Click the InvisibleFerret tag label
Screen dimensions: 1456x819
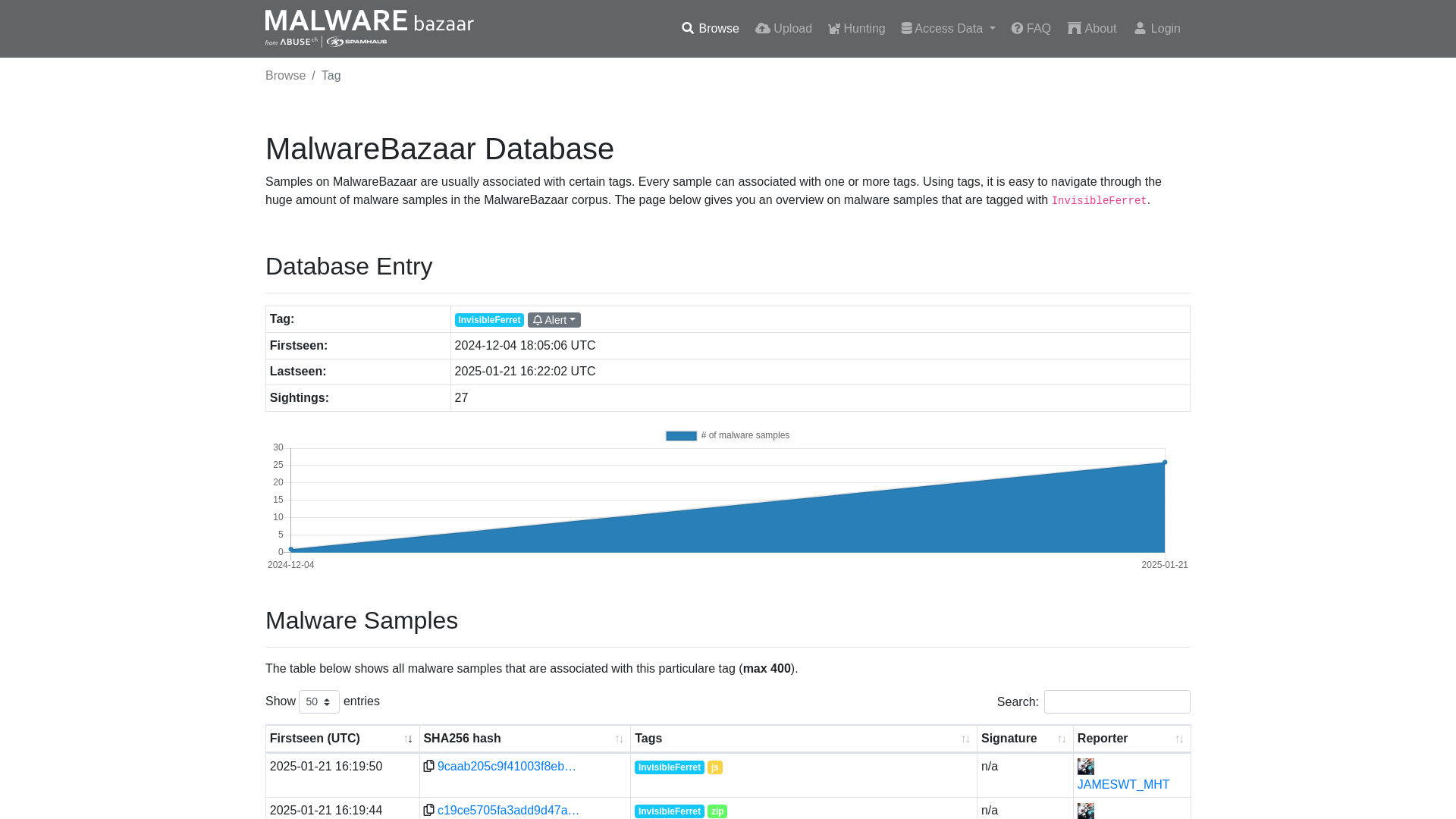(x=489, y=319)
